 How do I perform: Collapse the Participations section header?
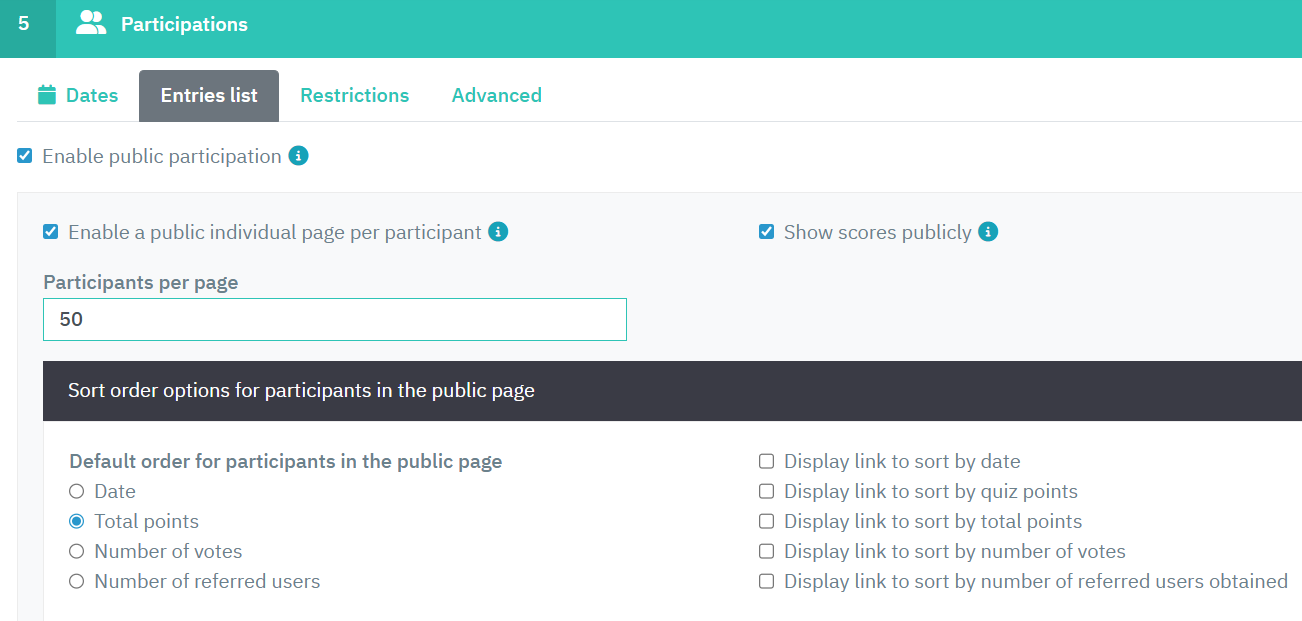(184, 24)
